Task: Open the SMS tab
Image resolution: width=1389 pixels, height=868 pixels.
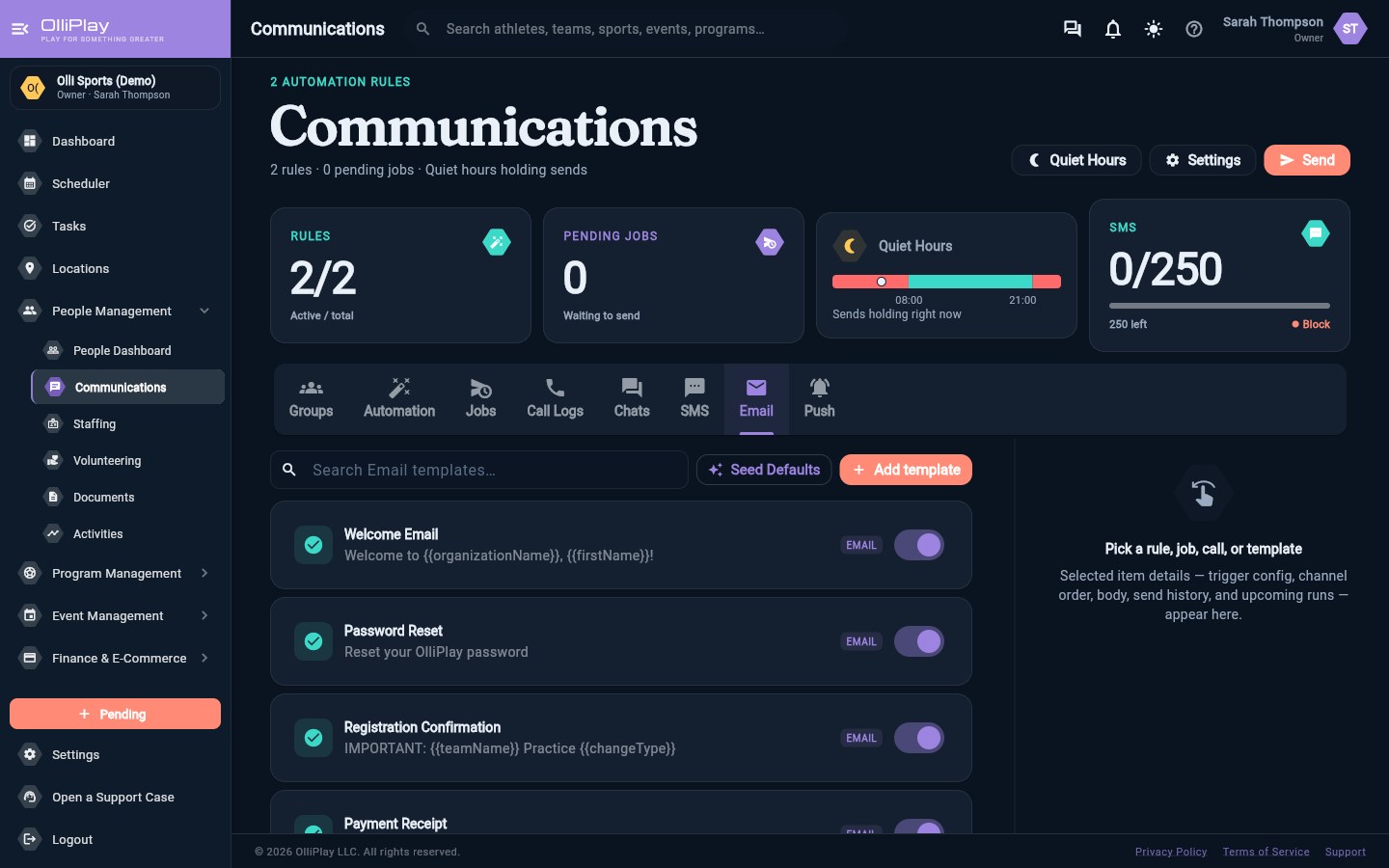Action: (694, 399)
